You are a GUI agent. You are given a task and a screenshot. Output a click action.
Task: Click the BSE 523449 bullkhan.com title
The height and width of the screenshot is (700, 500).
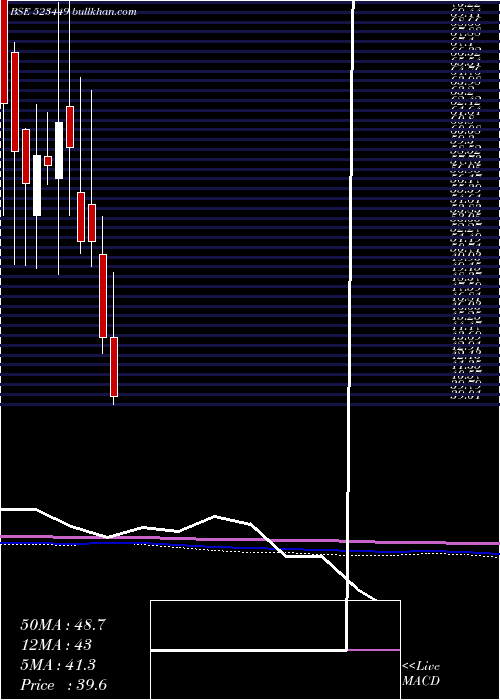[x=73, y=12]
